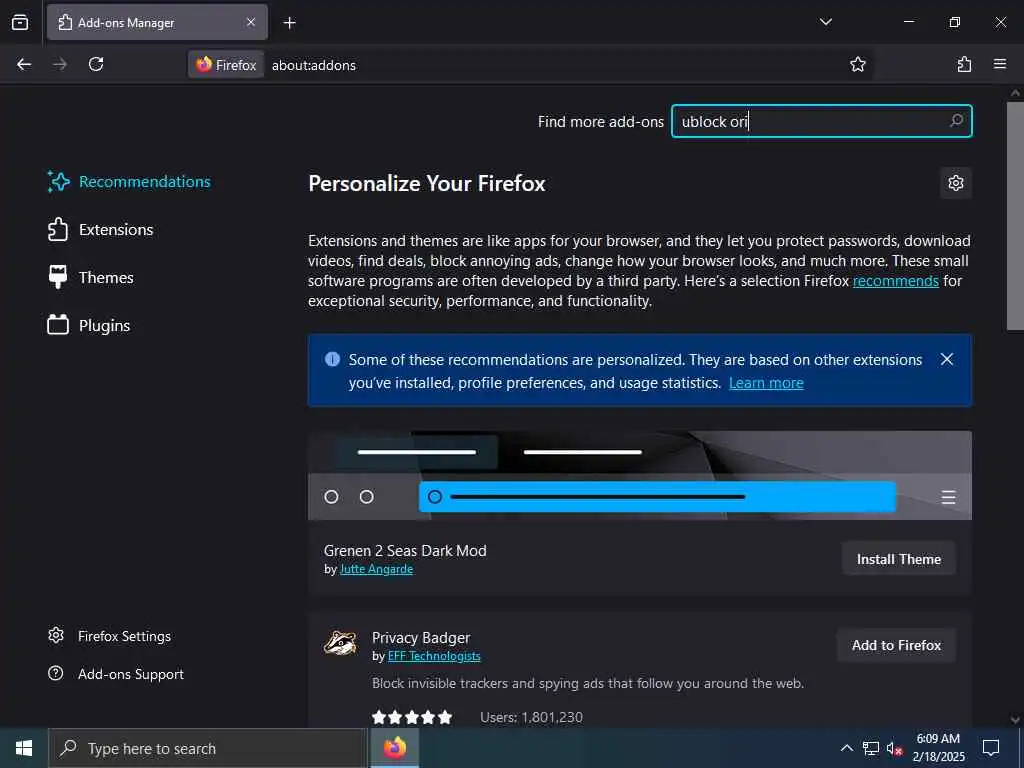Open the Plugins category
Viewport: 1024px width, 768px height.
[89, 325]
